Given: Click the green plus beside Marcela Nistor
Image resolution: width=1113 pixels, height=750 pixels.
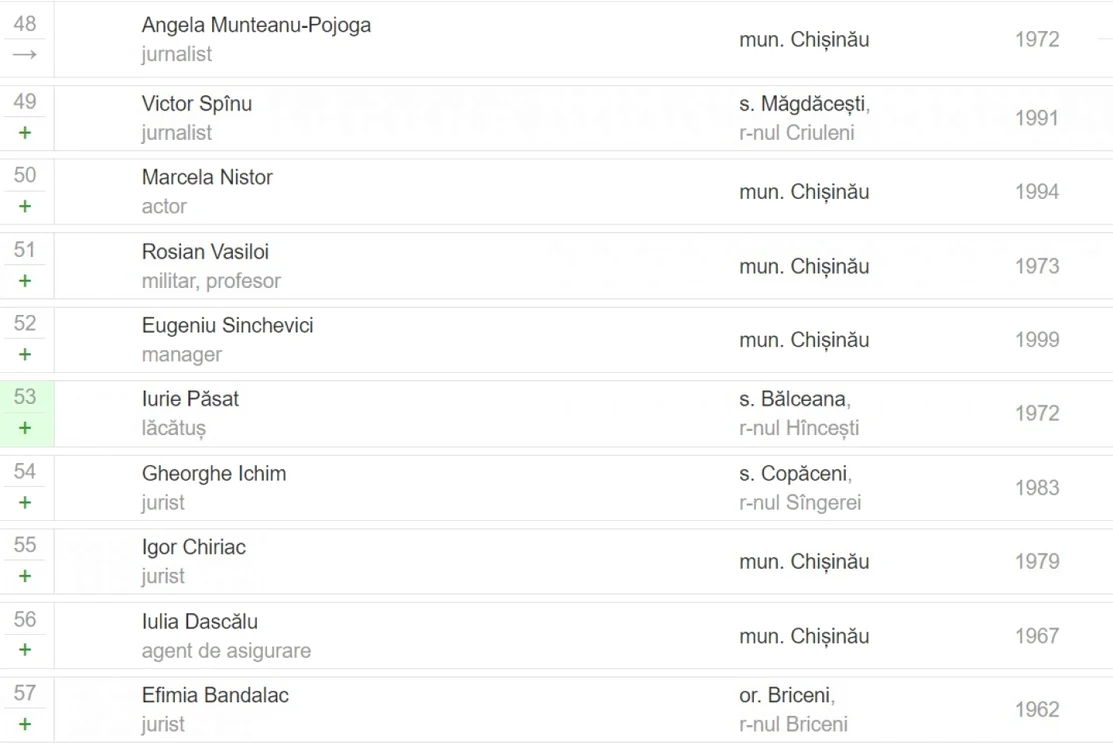Looking at the screenshot, I should 25,206.
